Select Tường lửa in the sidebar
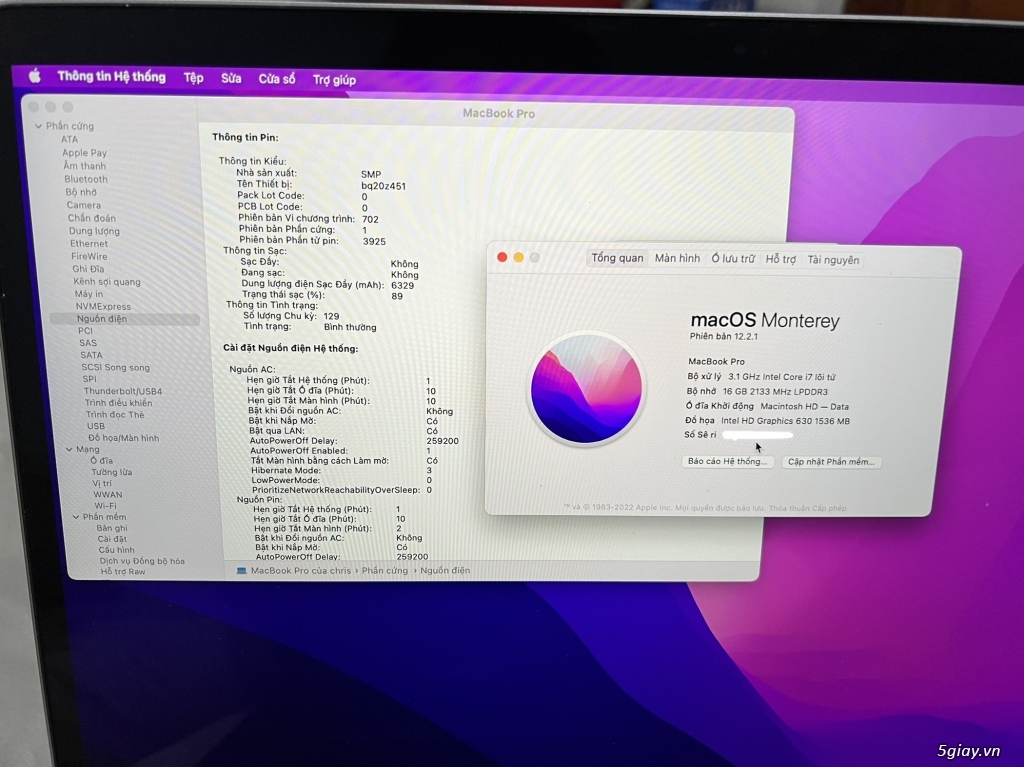This screenshot has height=767, width=1024. [112, 472]
